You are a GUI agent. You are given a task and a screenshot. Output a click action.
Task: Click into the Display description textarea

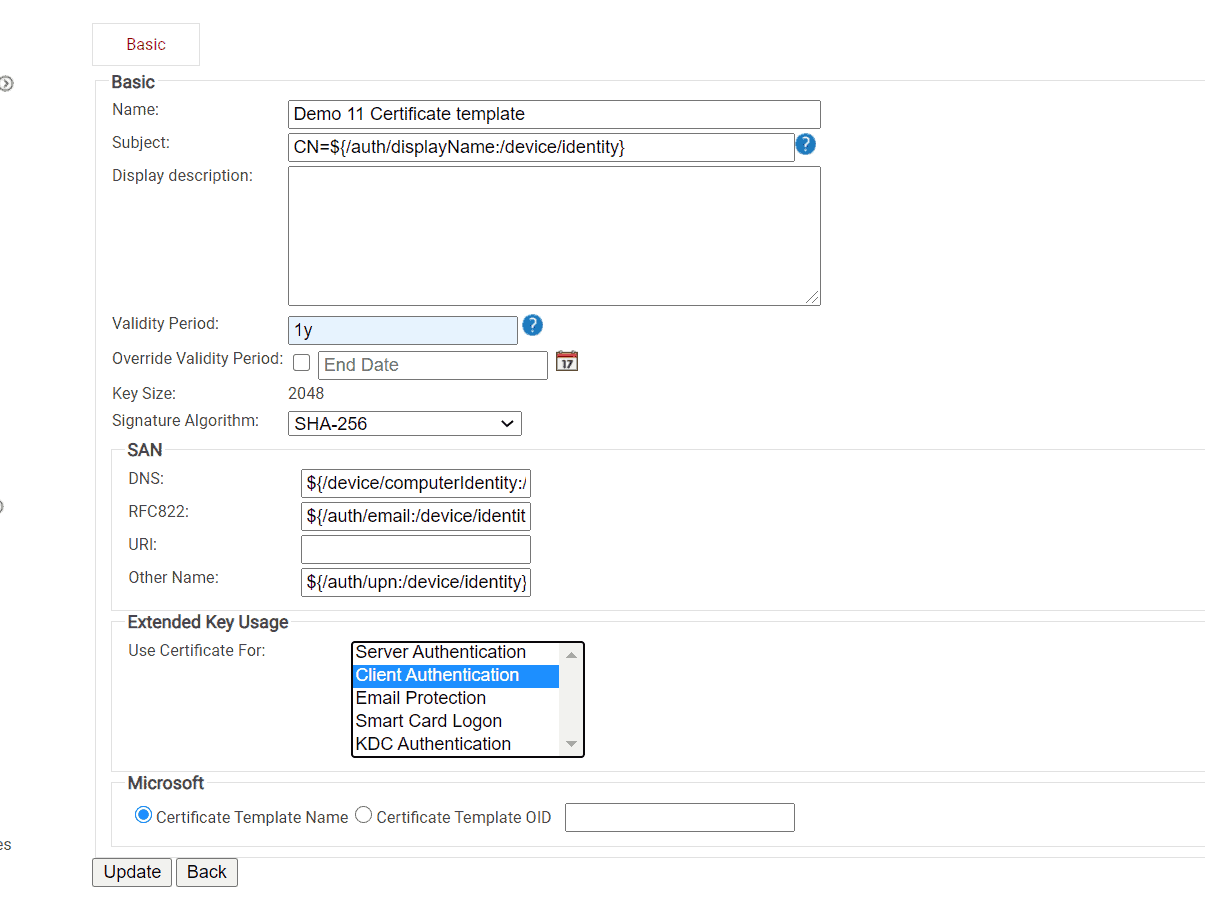554,236
